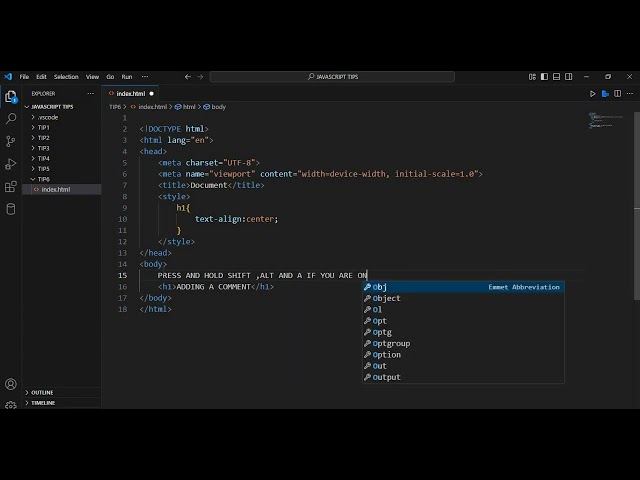Open the Extensions view

(11, 187)
